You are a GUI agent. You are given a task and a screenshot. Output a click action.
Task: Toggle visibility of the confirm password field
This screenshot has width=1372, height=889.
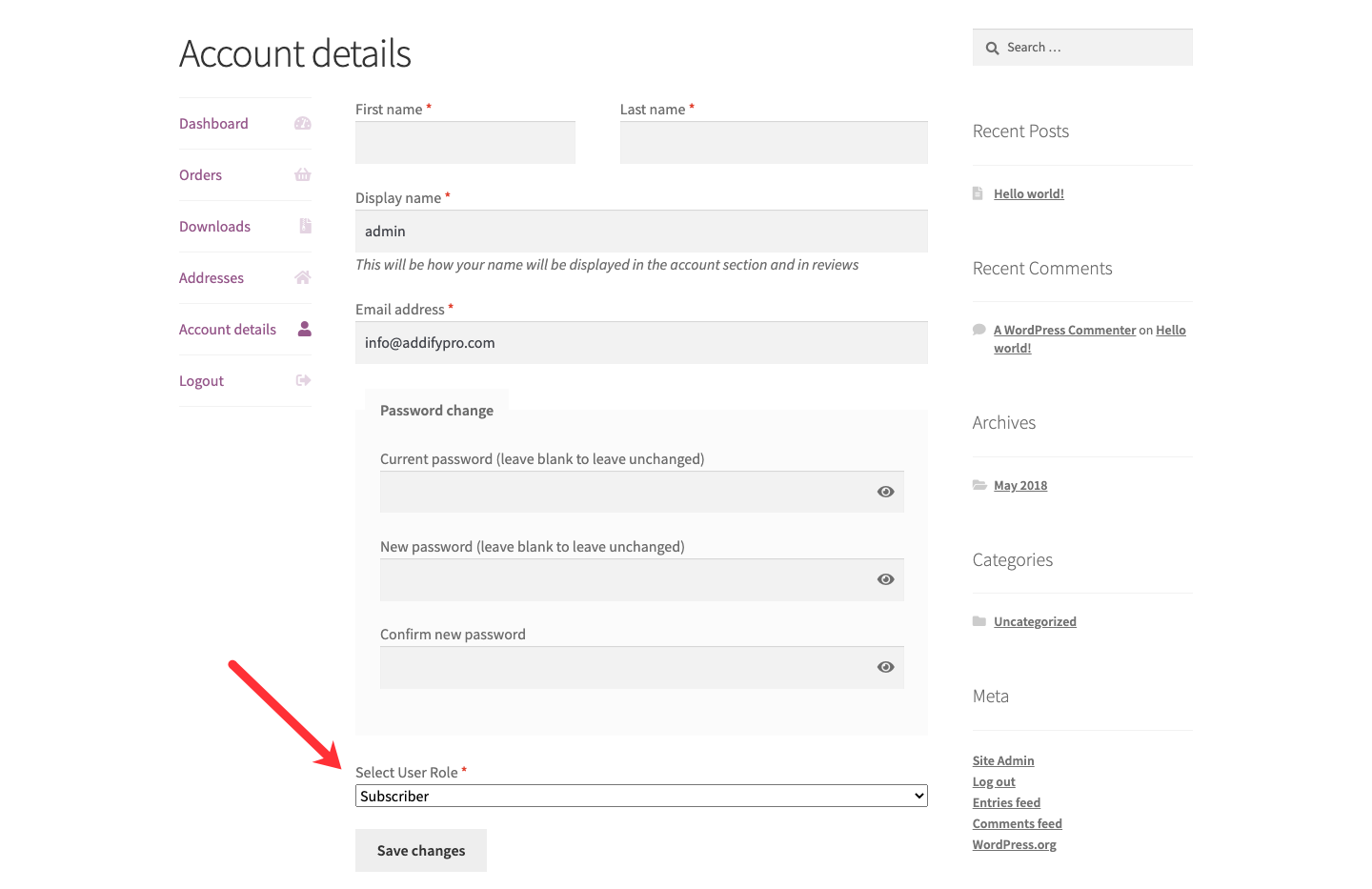[885, 666]
